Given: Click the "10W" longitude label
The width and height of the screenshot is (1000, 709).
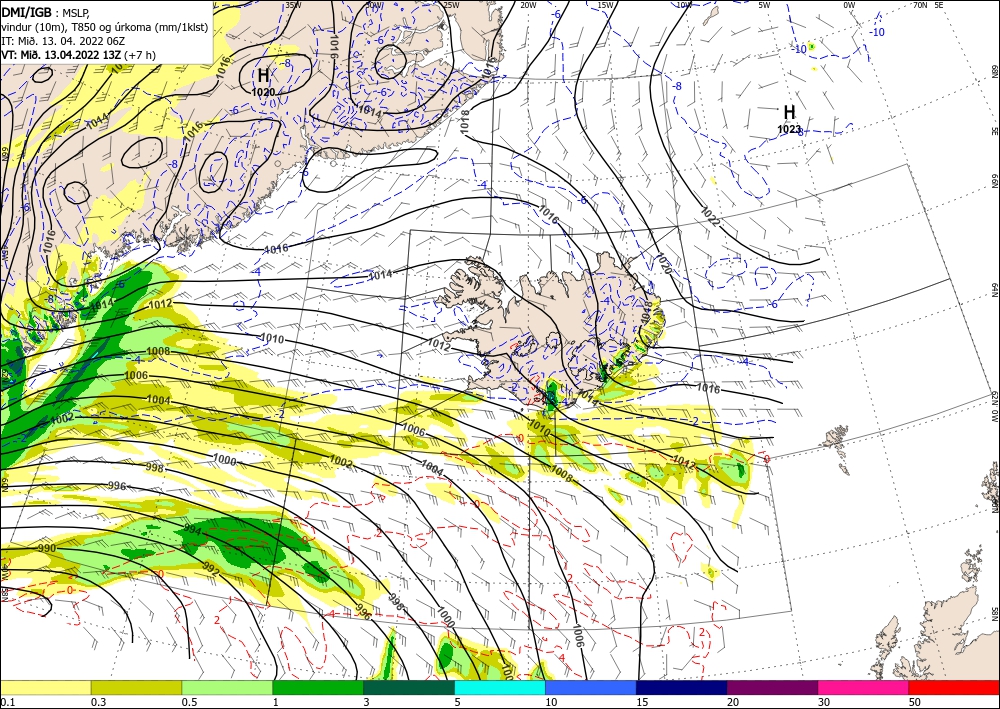Looking at the screenshot, I should (684, 5).
